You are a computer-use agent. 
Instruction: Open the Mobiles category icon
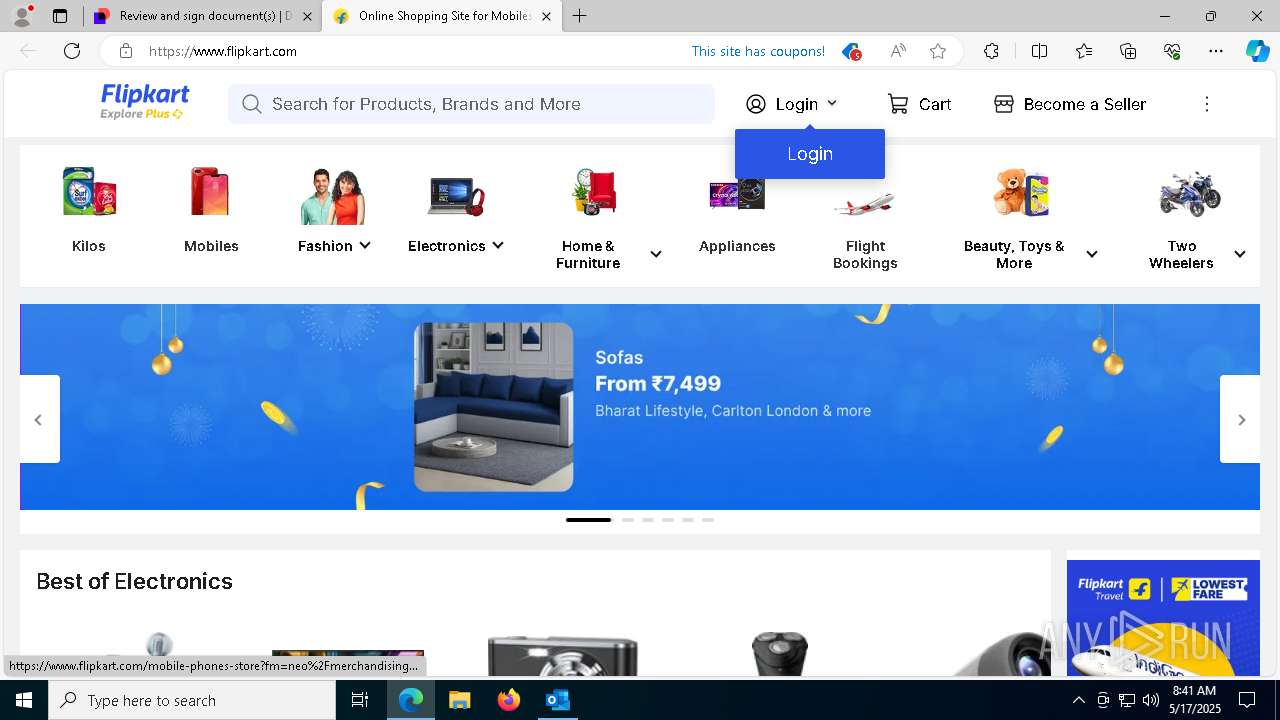click(x=211, y=191)
